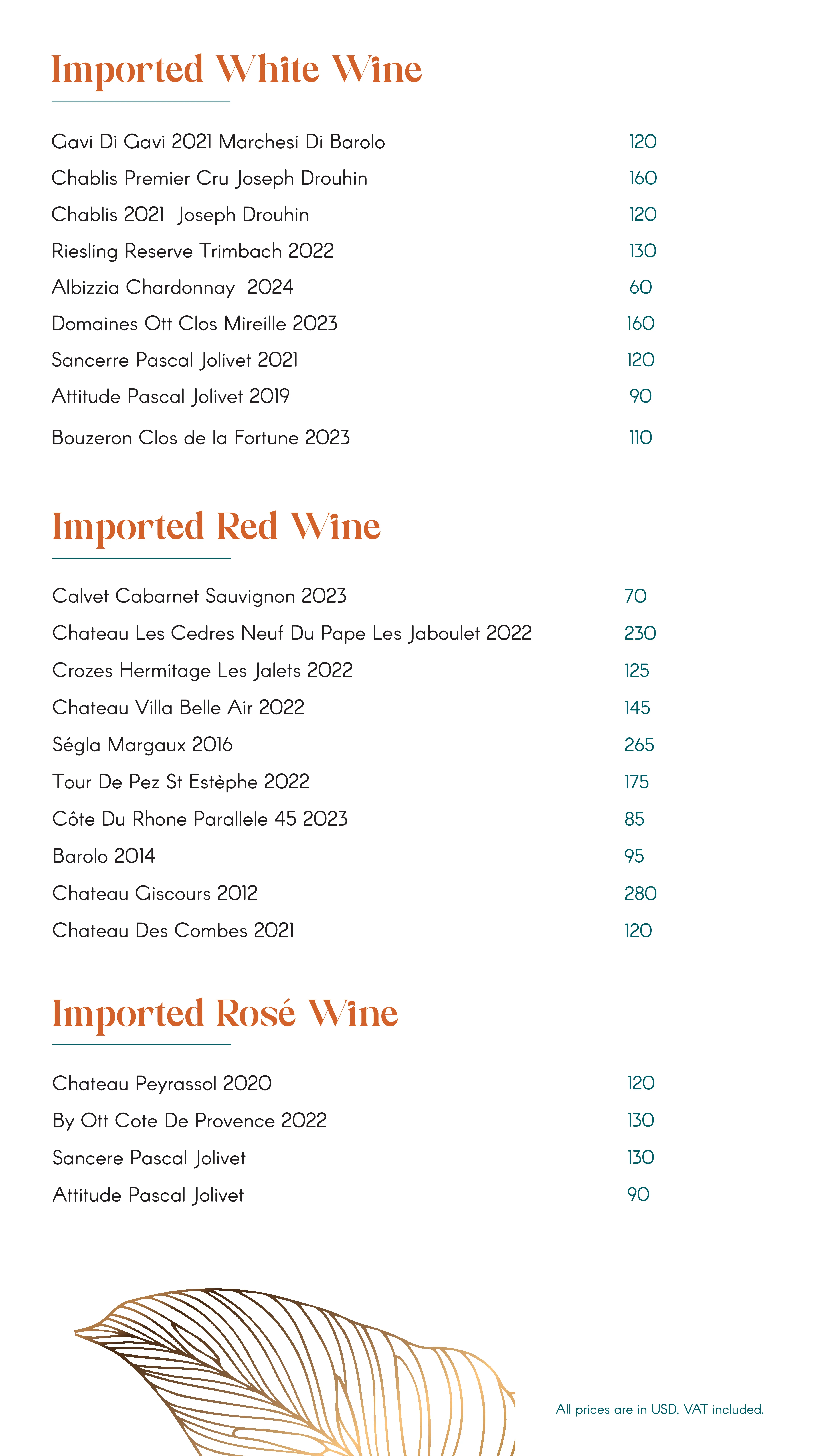The width and height of the screenshot is (819, 1456).
Task: Select Chateau Les Cedres Neuf Du Pape
Action: click(x=292, y=634)
